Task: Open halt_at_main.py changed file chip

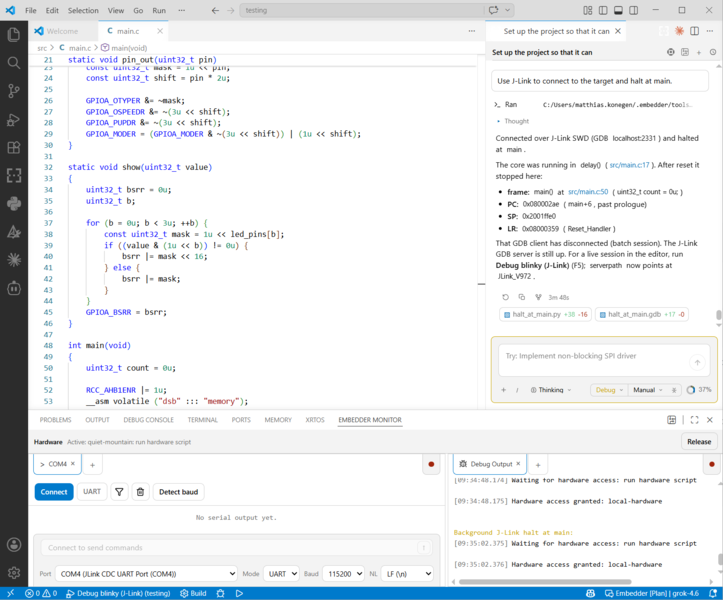Action: click(545, 315)
